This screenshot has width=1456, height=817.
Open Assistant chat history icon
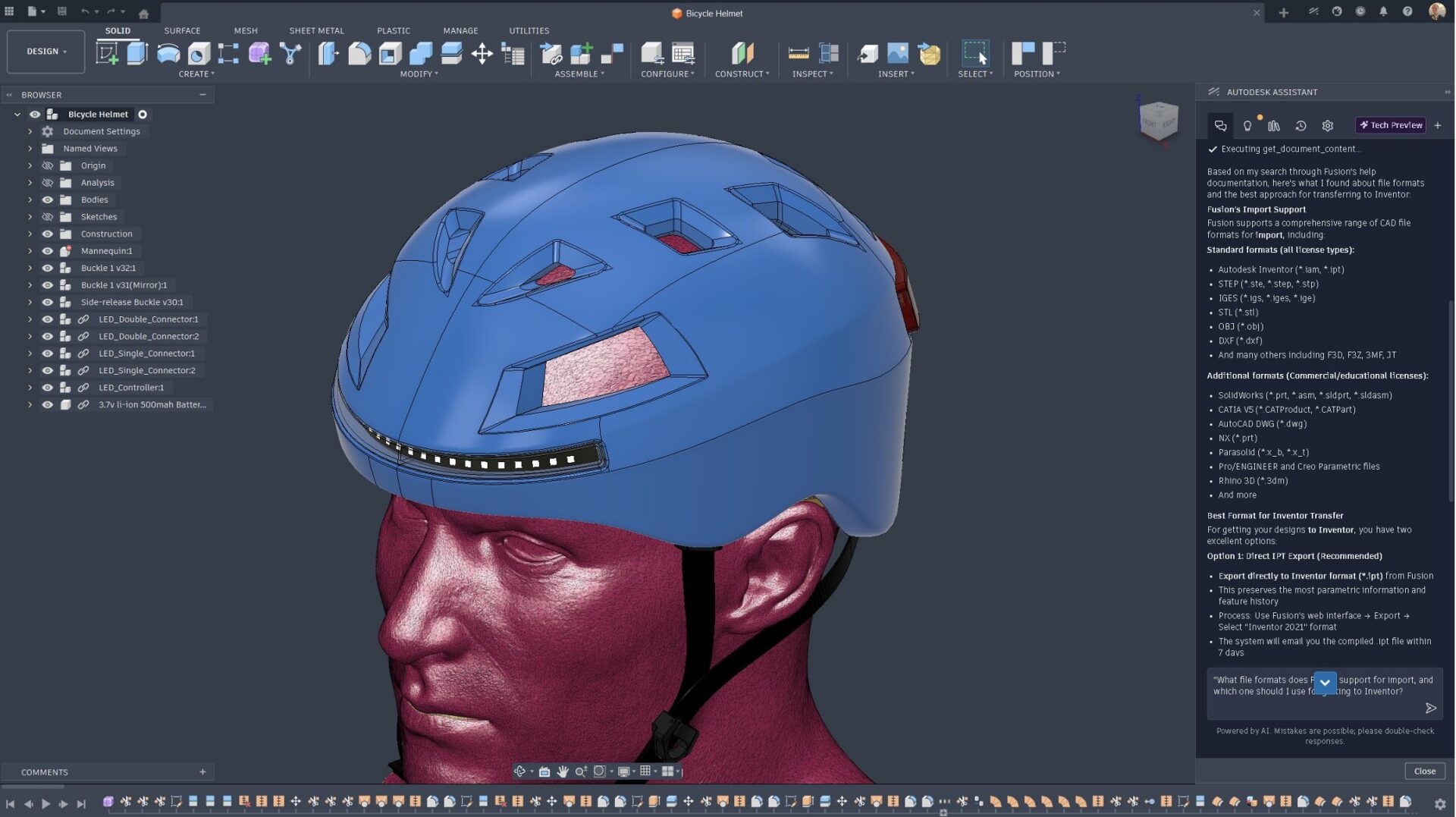coord(1301,126)
